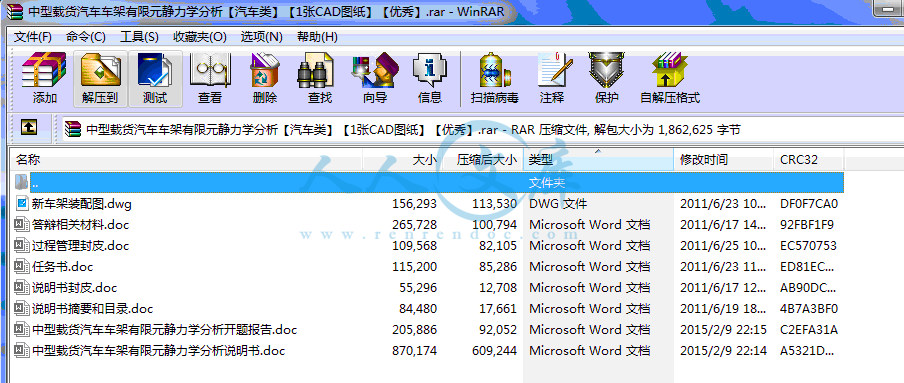
Task: Click the DWG icon of 新车架装配图.dwg
Action: tap(22, 203)
